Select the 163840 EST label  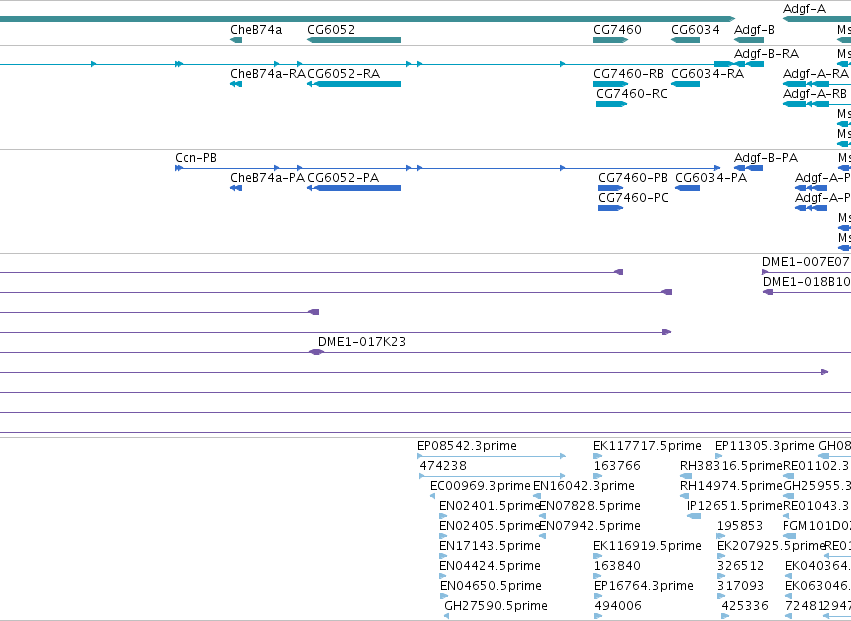click(618, 566)
